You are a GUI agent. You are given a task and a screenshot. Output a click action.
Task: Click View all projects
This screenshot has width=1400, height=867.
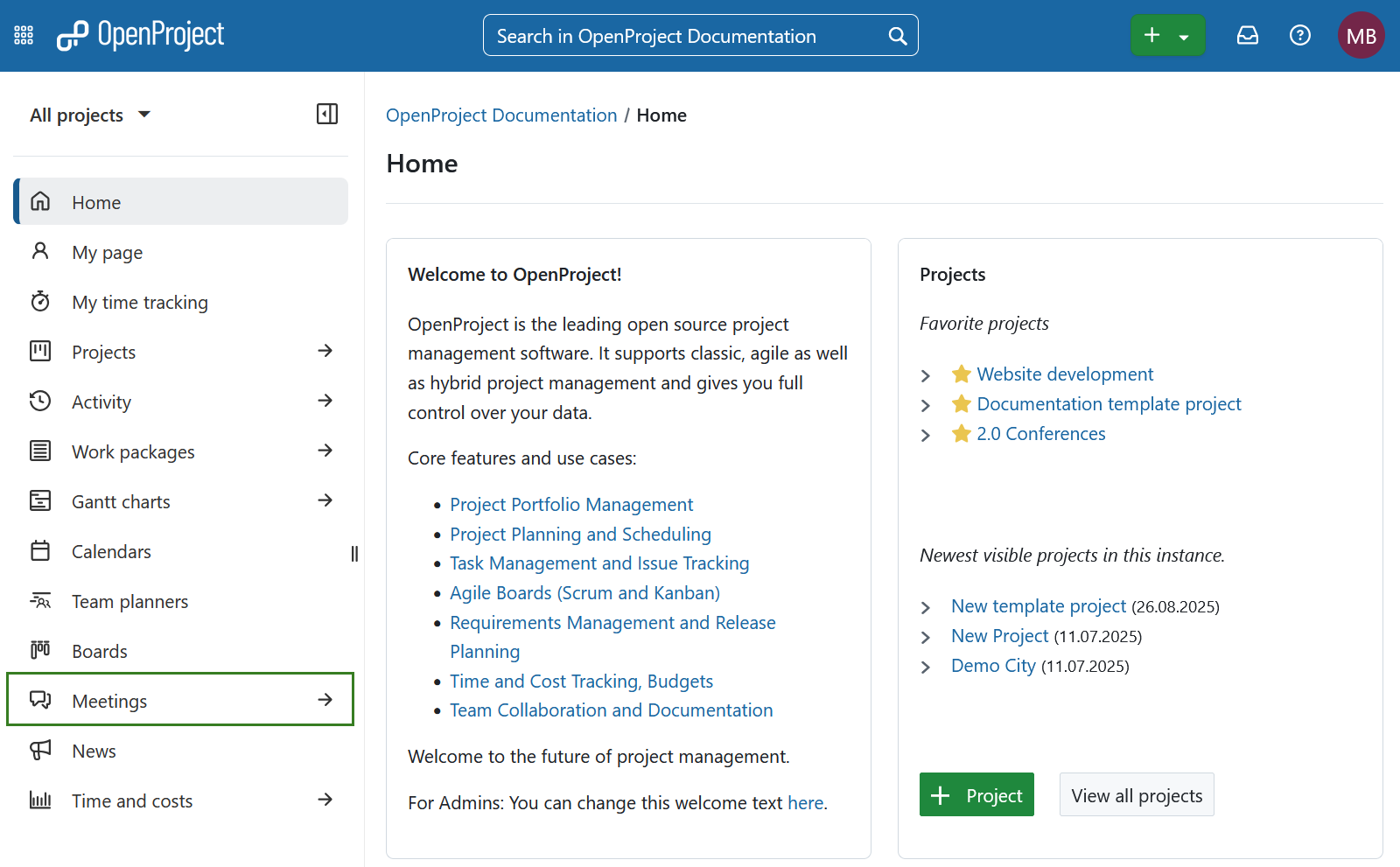tap(1136, 794)
